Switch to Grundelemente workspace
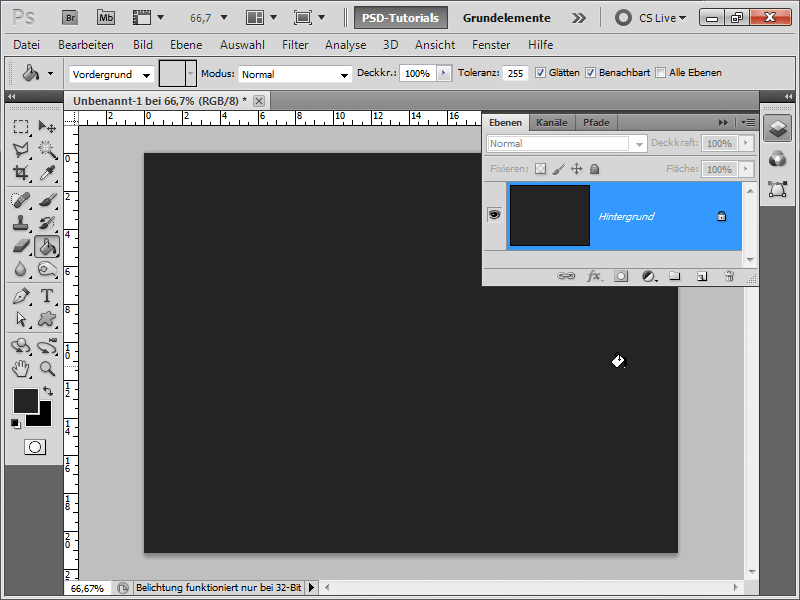The image size is (800, 600). (x=506, y=18)
